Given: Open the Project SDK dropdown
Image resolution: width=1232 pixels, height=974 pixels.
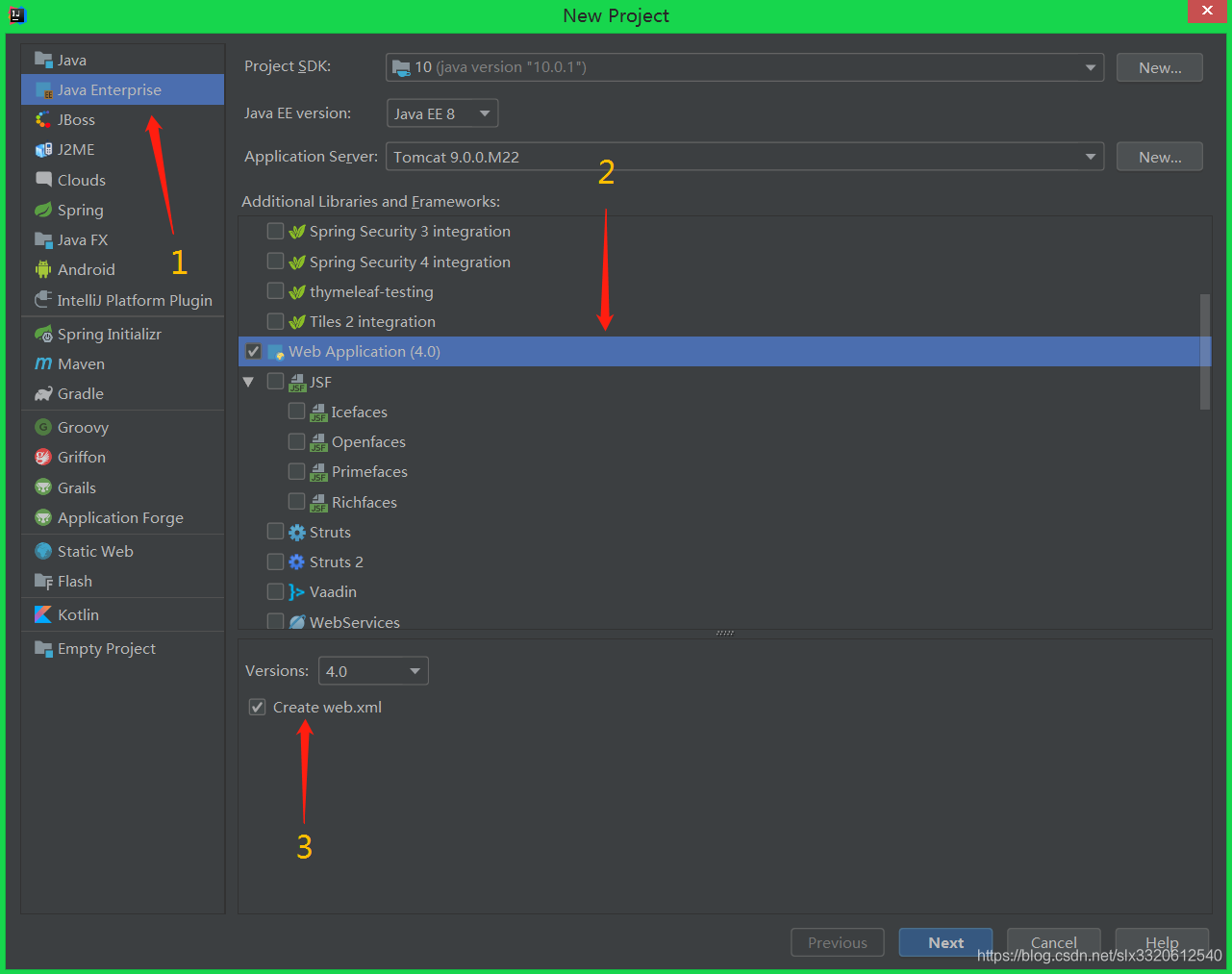Looking at the screenshot, I should click(744, 67).
